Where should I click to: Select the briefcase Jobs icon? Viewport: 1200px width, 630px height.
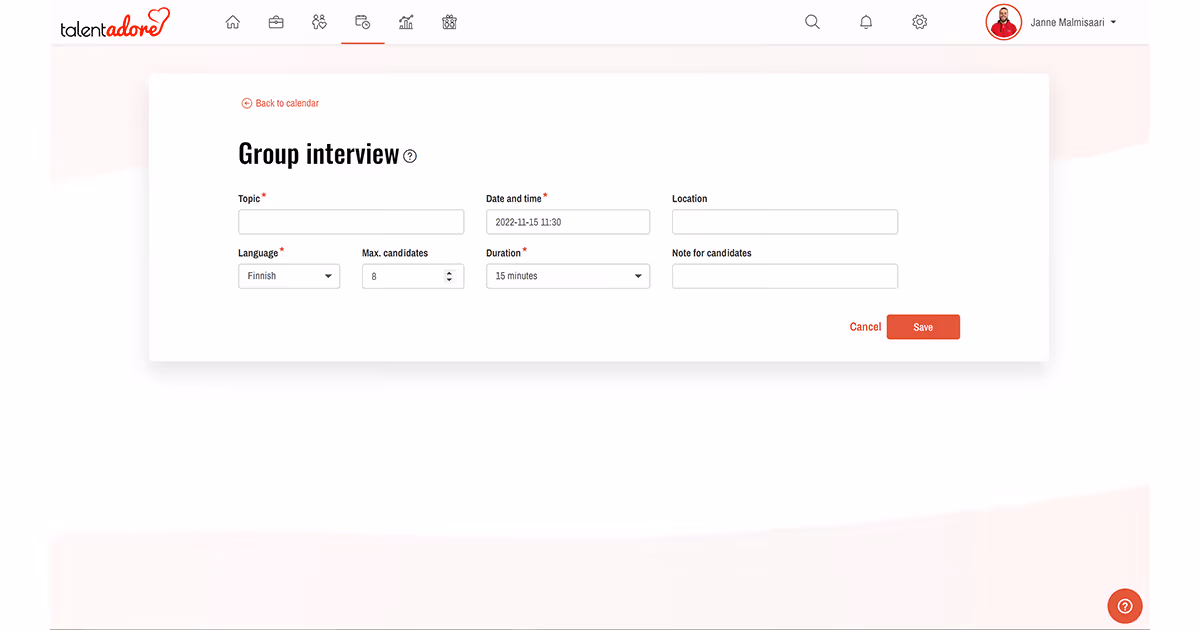point(276,21)
